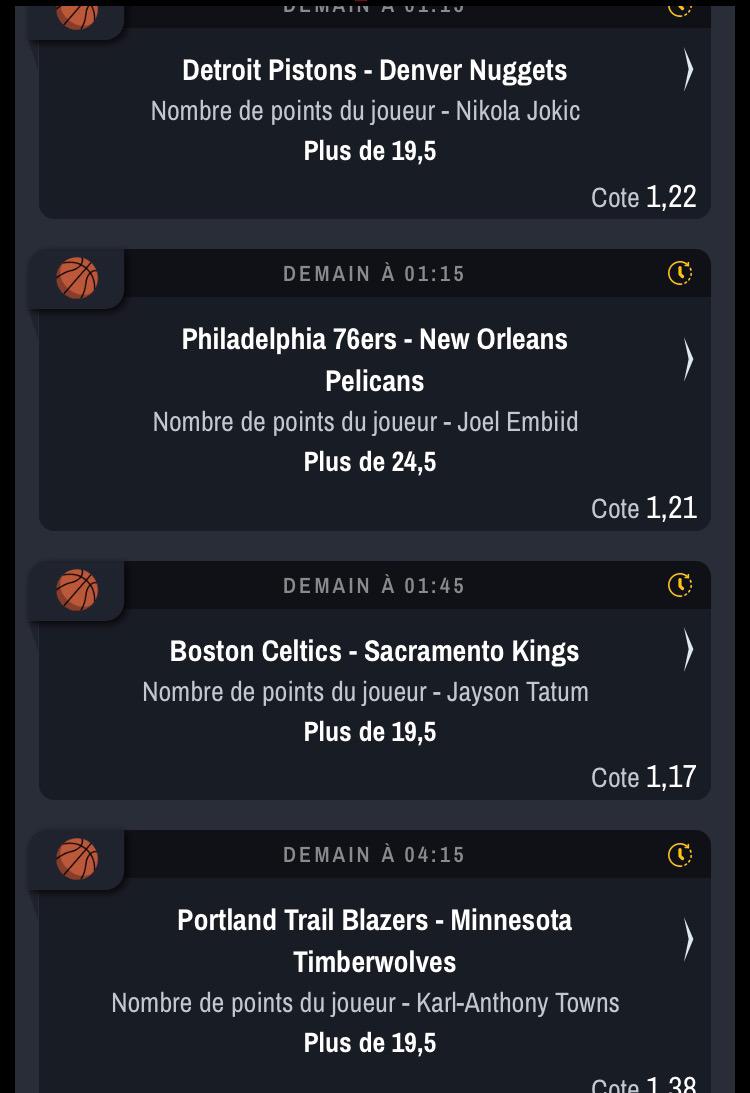750x1093 pixels.
Task: Open Philadelphia 76ers - New Orleans Pelicans title
Action: [374, 360]
